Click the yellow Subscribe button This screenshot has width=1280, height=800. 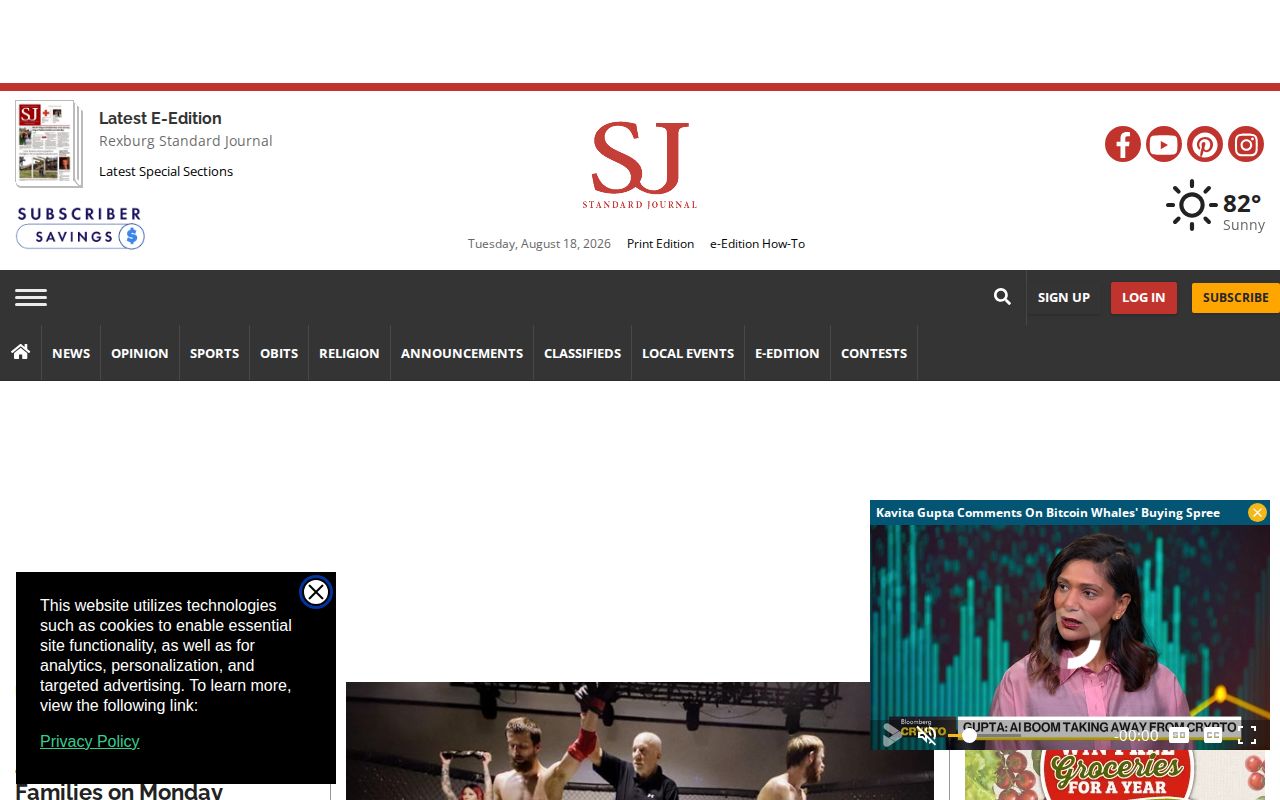(x=1236, y=297)
